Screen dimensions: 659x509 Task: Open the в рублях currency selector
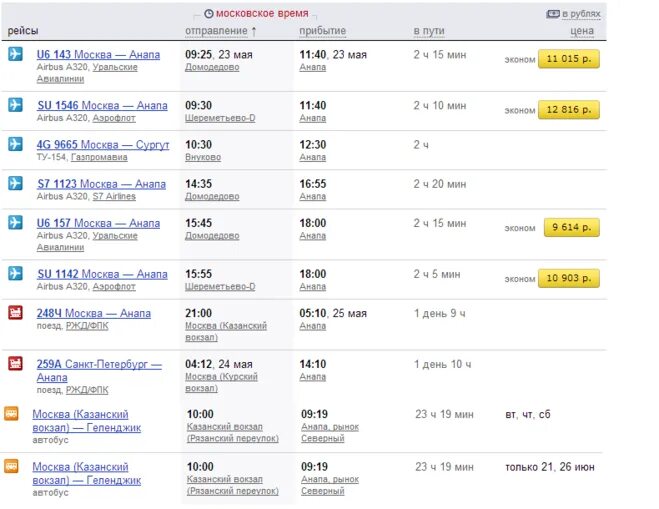coord(581,14)
